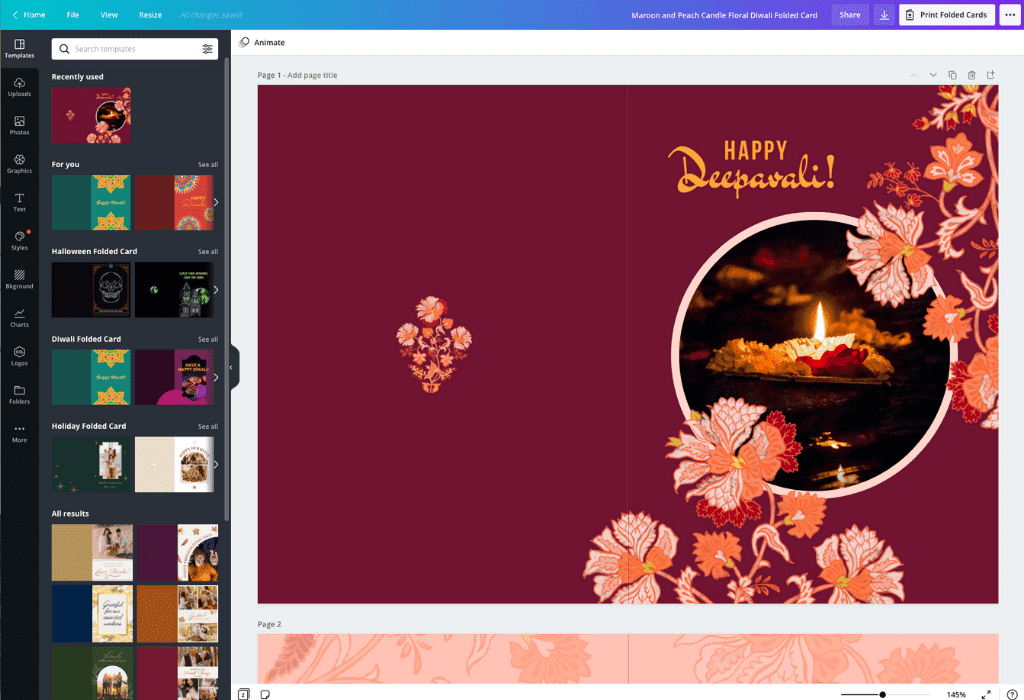Select the Deepavali script heading text
This screenshot has width=1024, height=700.
[x=751, y=172]
